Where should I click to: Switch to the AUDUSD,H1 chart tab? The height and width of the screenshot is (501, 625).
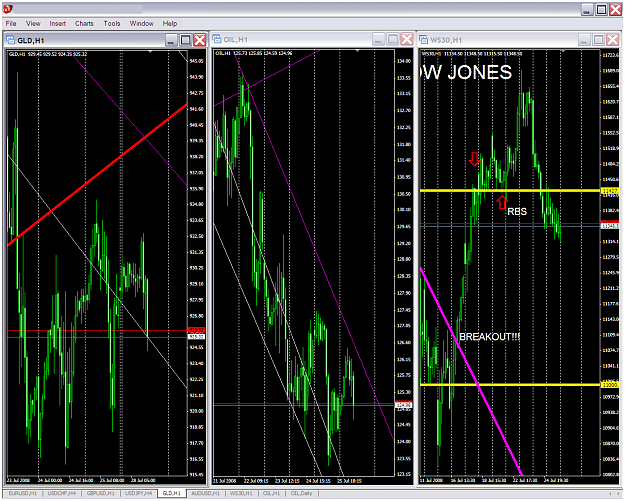click(205, 493)
